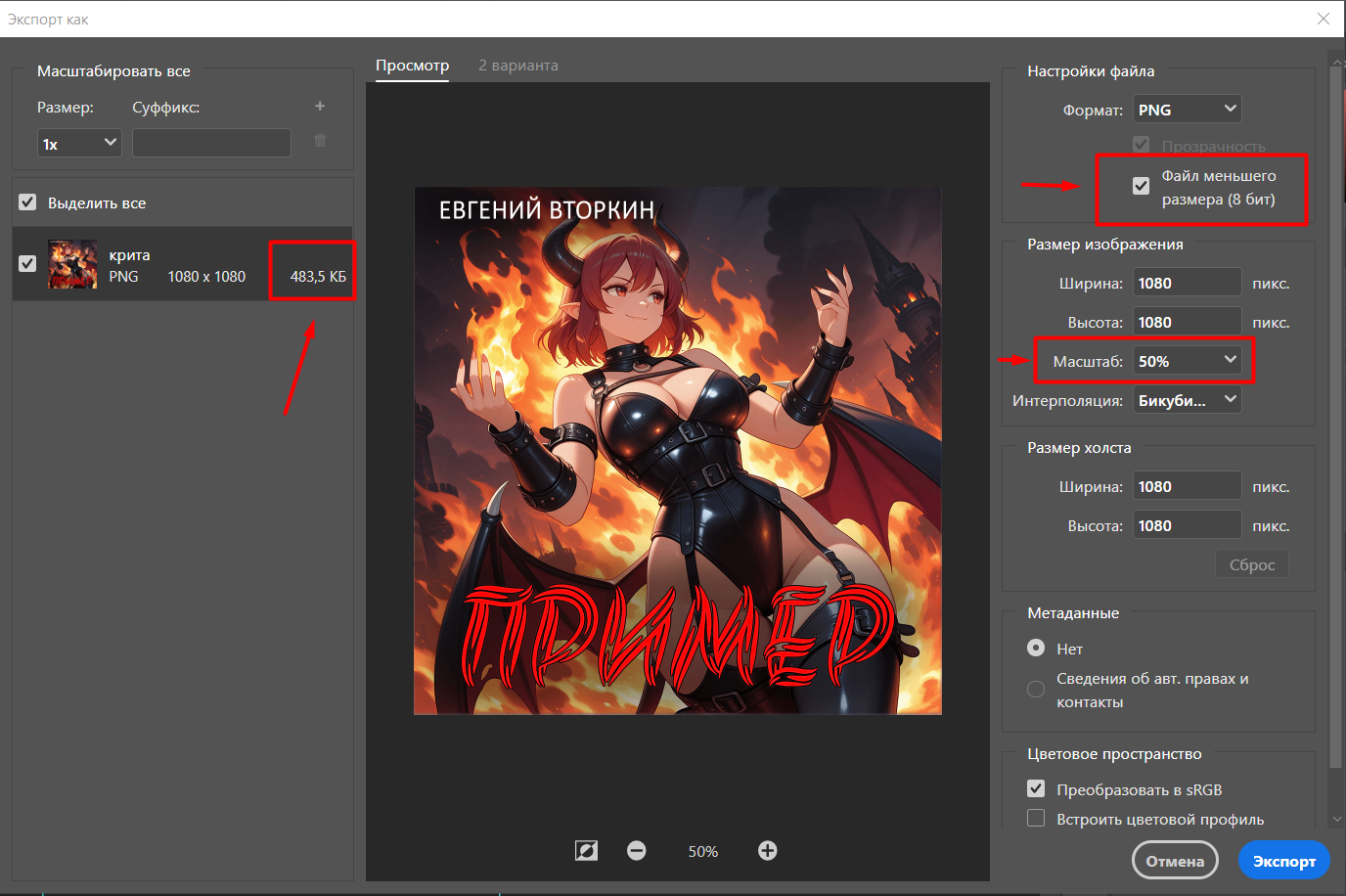Switch to the 2 варианта tab
Viewport: 1346px width, 896px height.
point(518,66)
